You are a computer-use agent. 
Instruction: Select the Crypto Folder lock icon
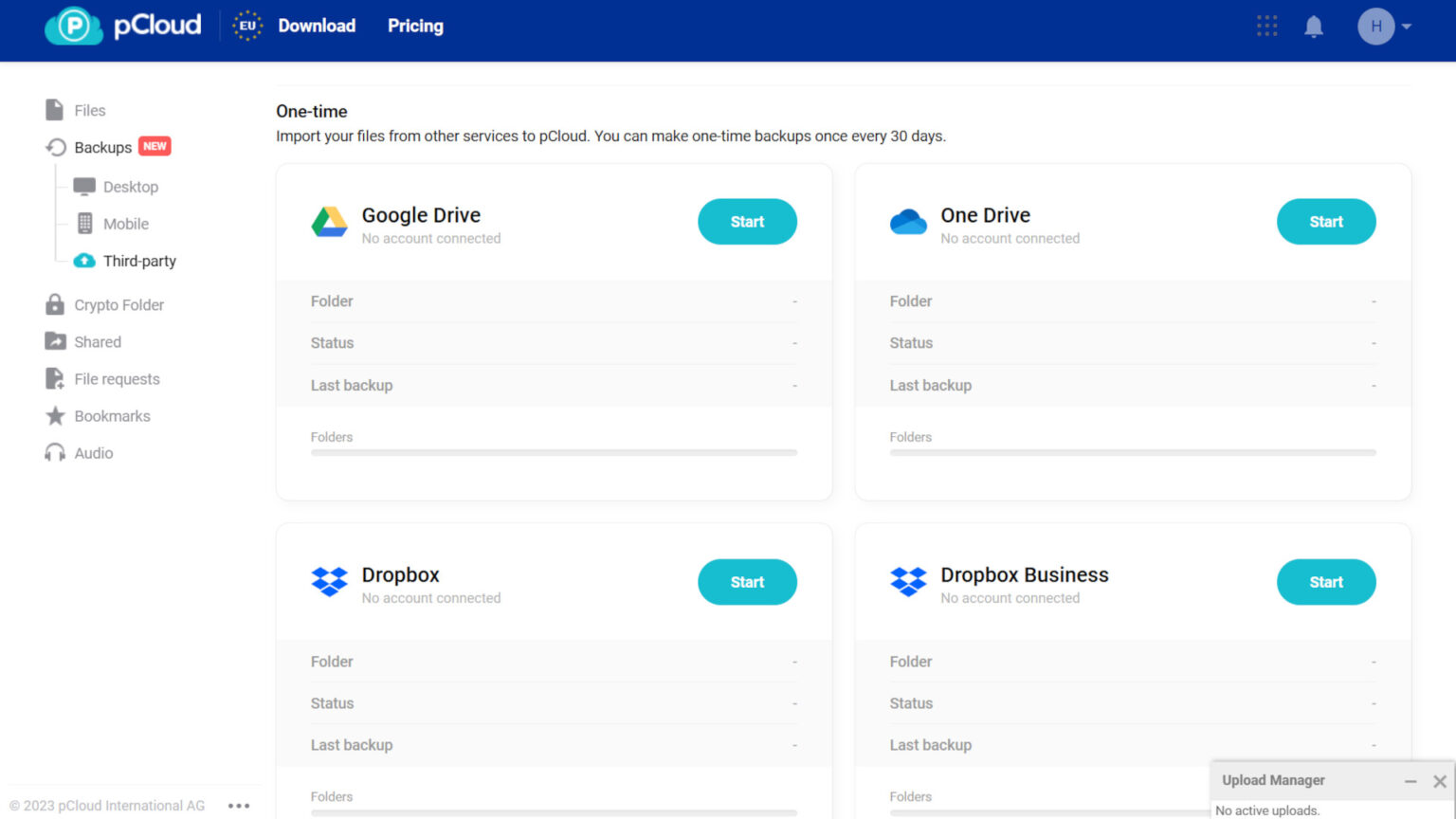click(54, 304)
